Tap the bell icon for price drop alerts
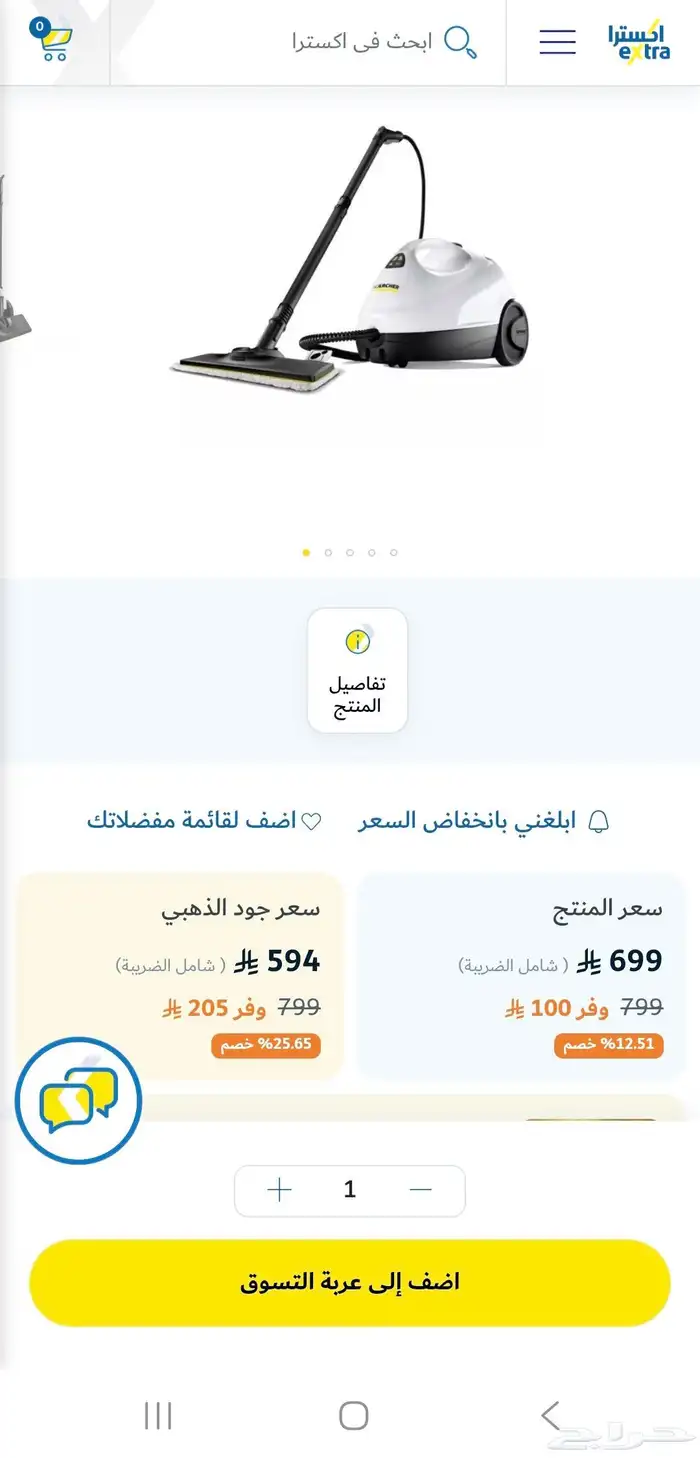The width and height of the screenshot is (700, 1458). (x=600, y=819)
